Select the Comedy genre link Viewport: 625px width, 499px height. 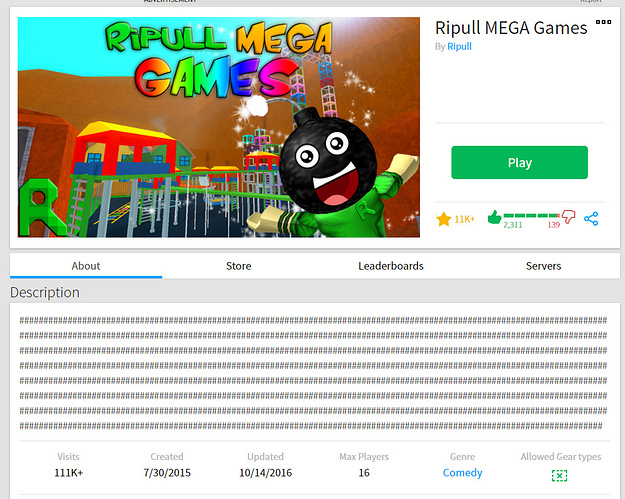click(x=462, y=473)
